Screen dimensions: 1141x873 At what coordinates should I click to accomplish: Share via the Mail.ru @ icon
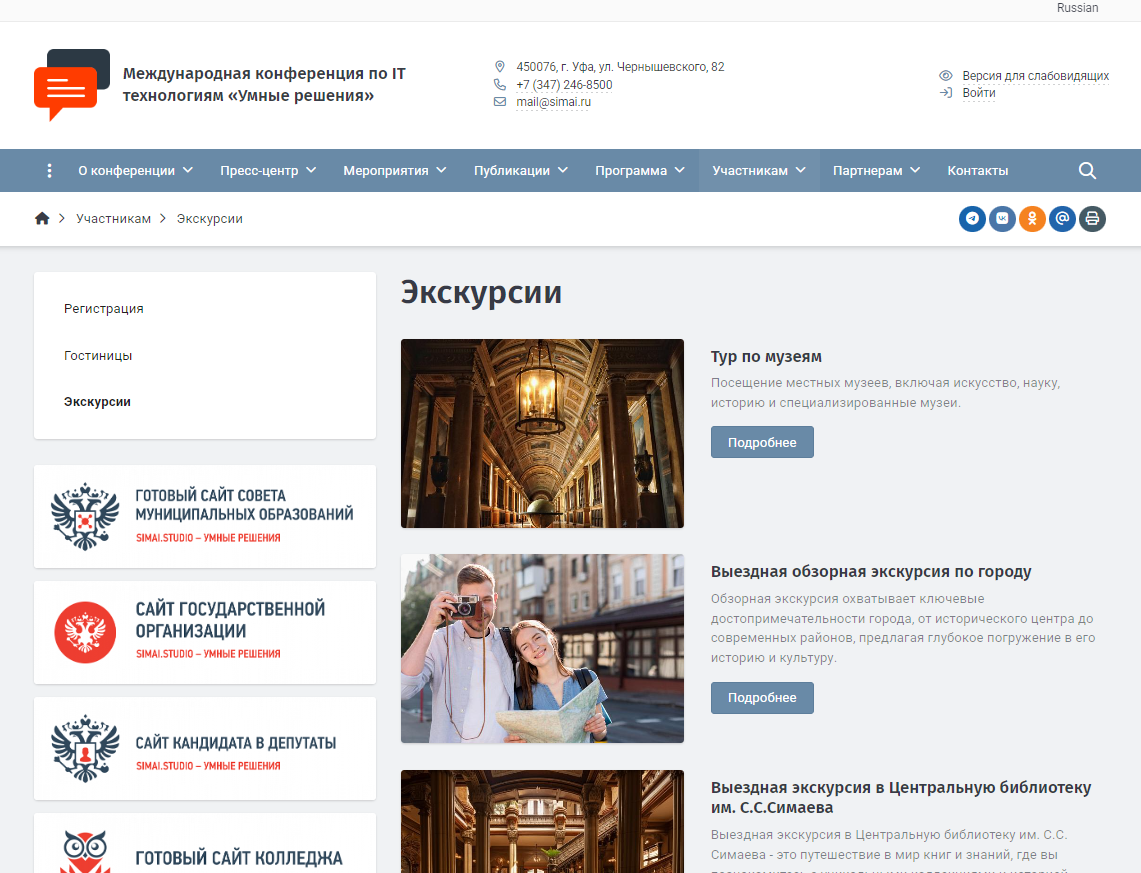point(1062,219)
